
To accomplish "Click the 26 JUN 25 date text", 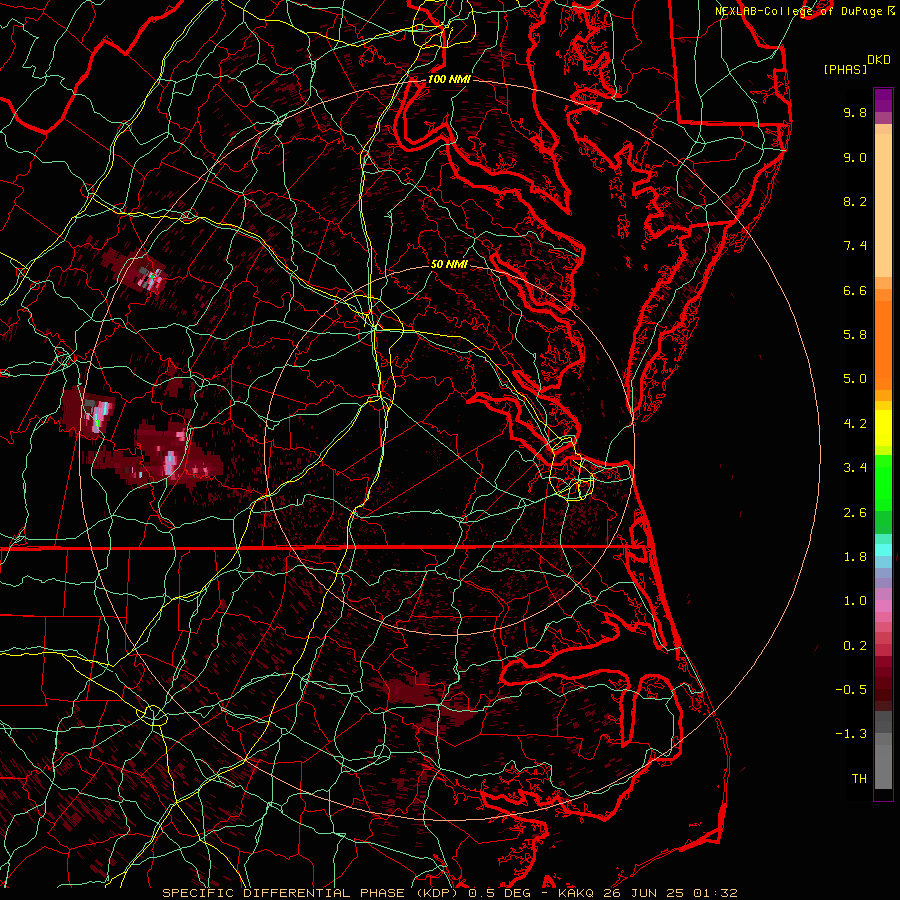I will (x=642, y=893).
